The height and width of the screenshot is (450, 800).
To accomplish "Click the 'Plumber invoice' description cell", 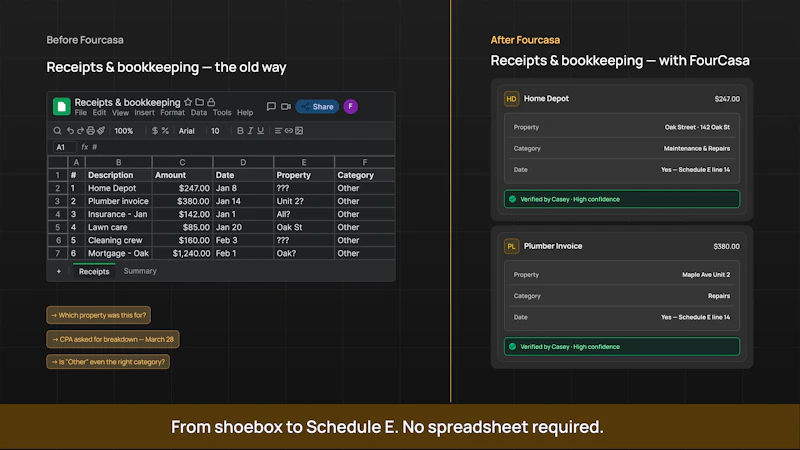I will (118, 201).
